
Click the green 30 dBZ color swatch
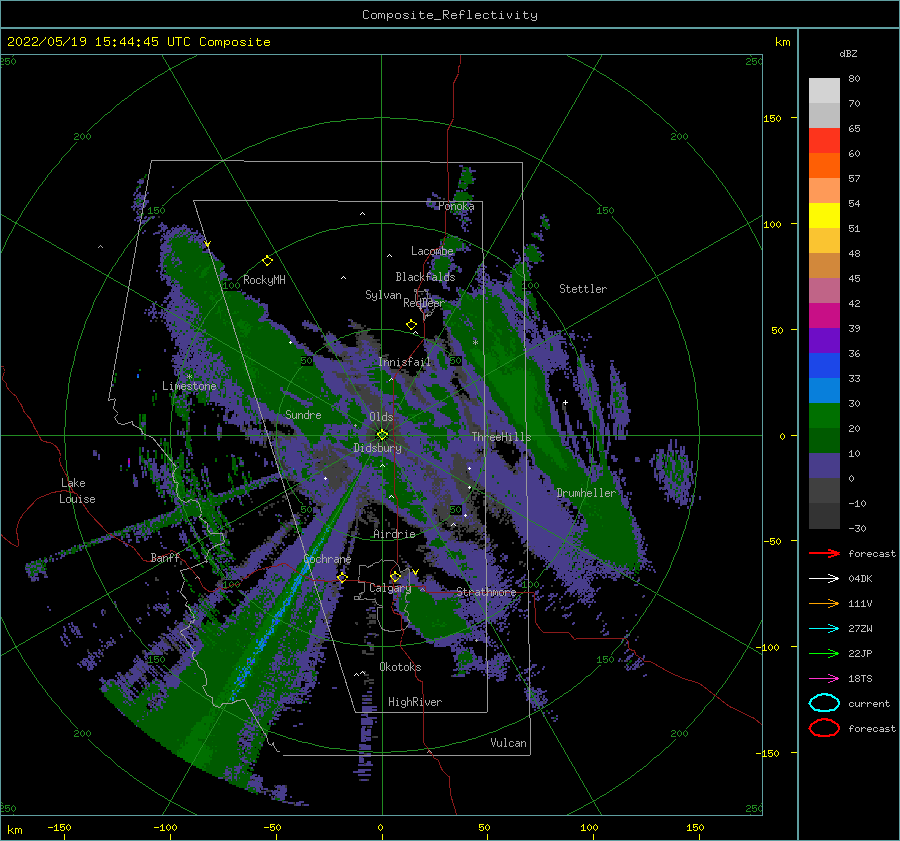tap(824, 415)
